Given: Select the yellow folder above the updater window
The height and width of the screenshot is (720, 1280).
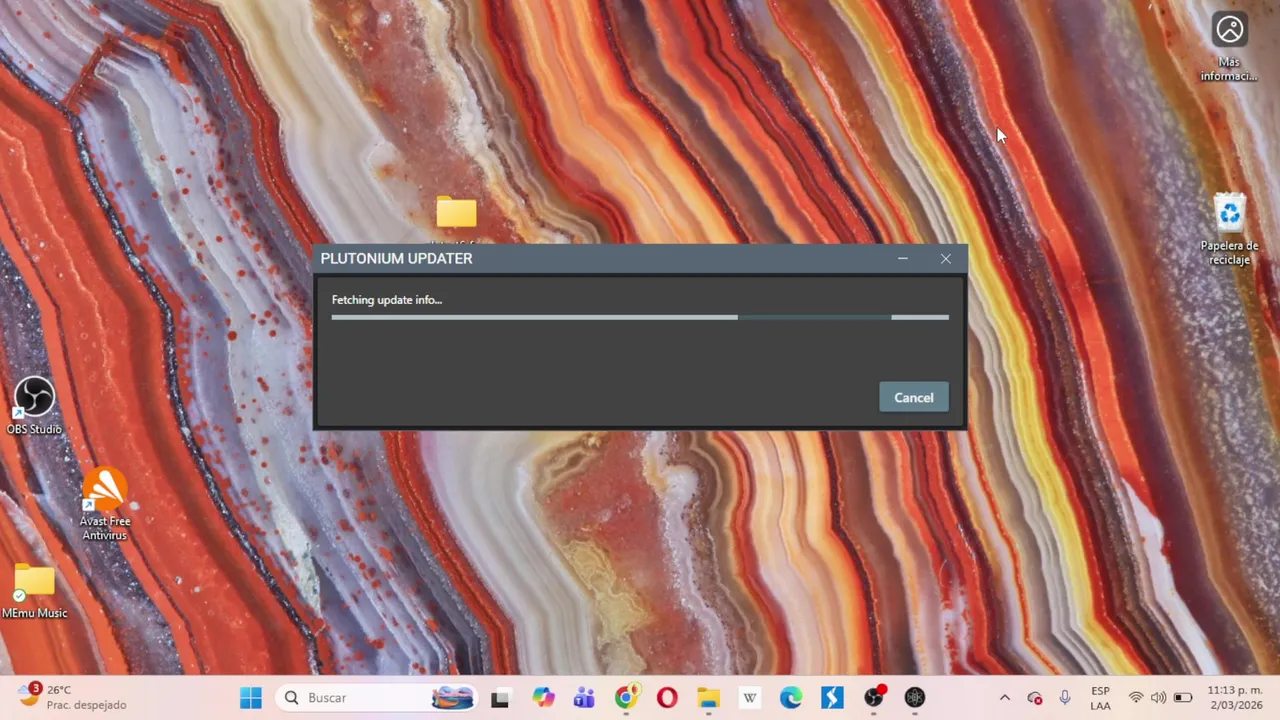Looking at the screenshot, I should click(x=456, y=213).
